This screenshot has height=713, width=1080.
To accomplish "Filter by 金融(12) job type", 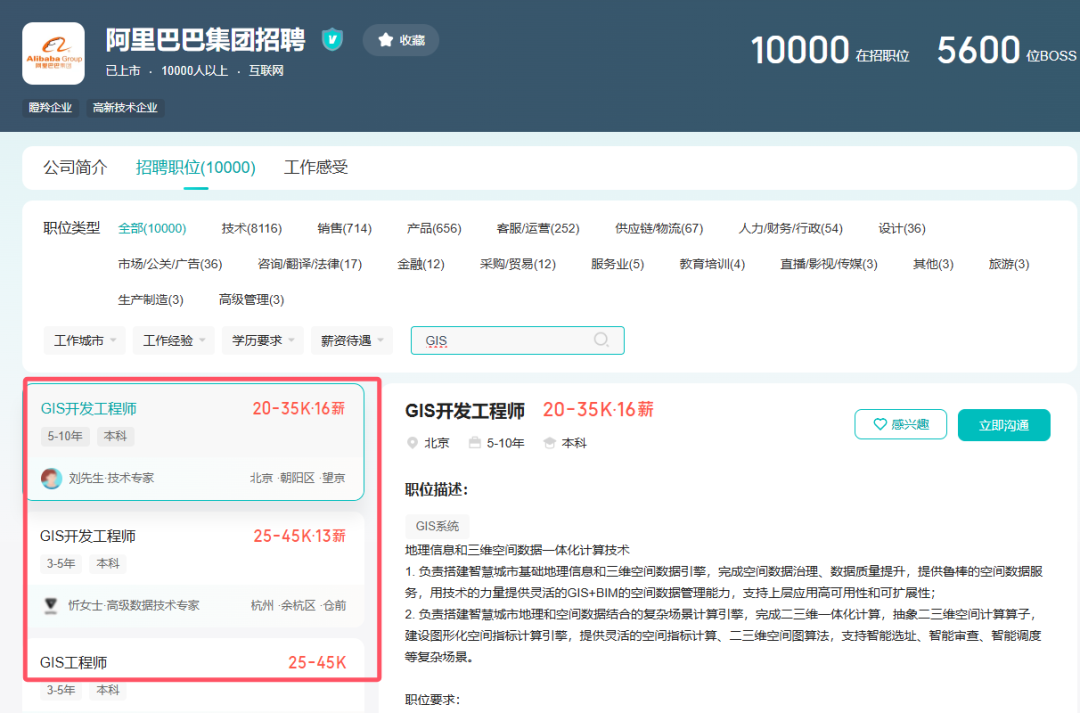I will click(421, 264).
